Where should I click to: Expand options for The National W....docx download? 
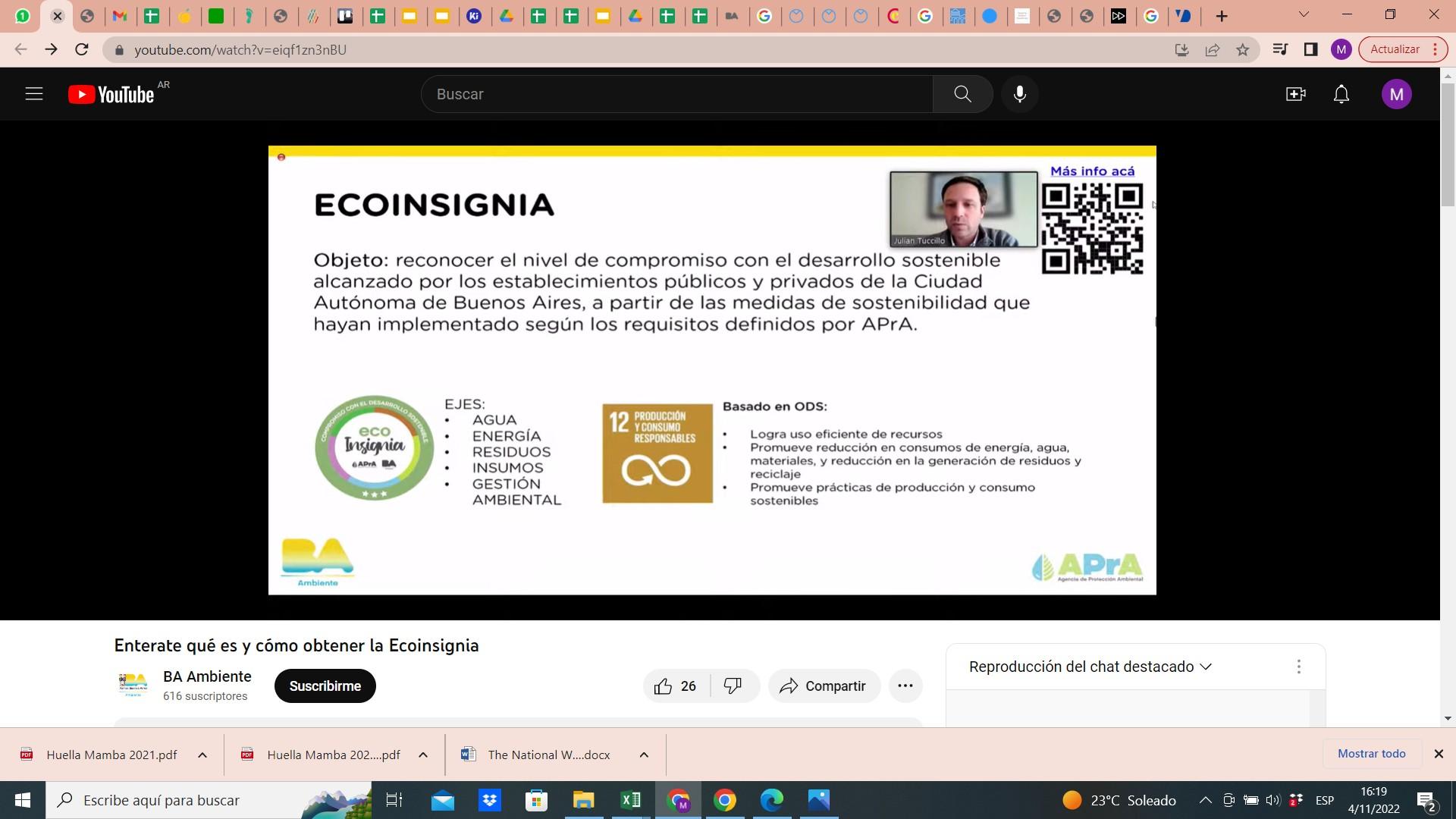(x=644, y=755)
